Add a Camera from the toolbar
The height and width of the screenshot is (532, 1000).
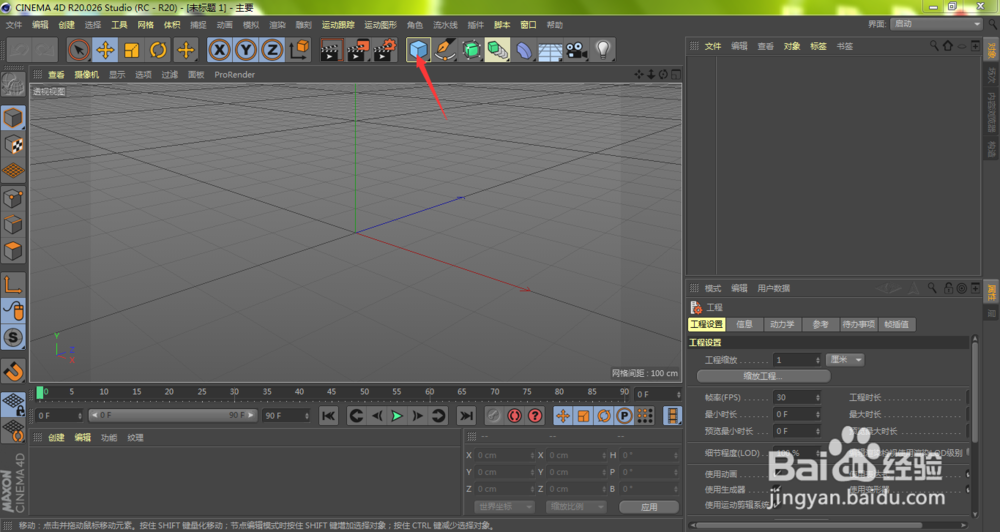[x=577, y=50]
